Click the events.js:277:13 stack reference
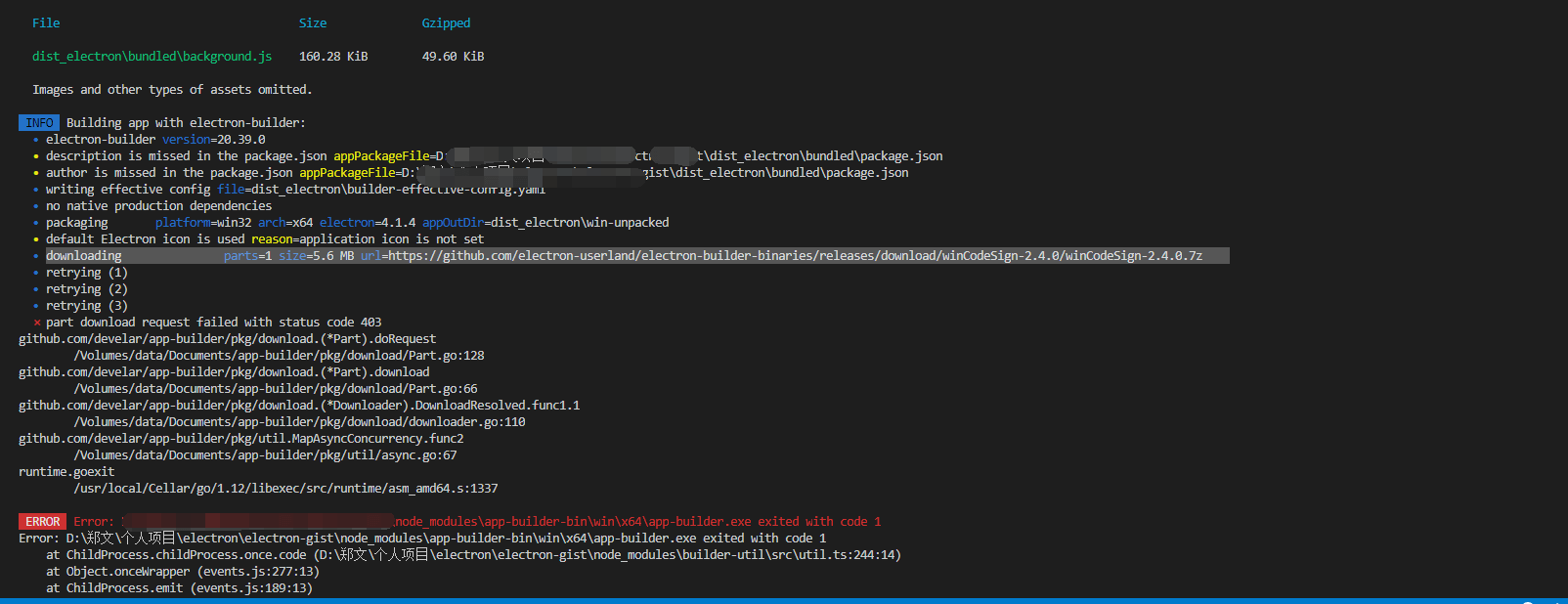 [x=258, y=572]
